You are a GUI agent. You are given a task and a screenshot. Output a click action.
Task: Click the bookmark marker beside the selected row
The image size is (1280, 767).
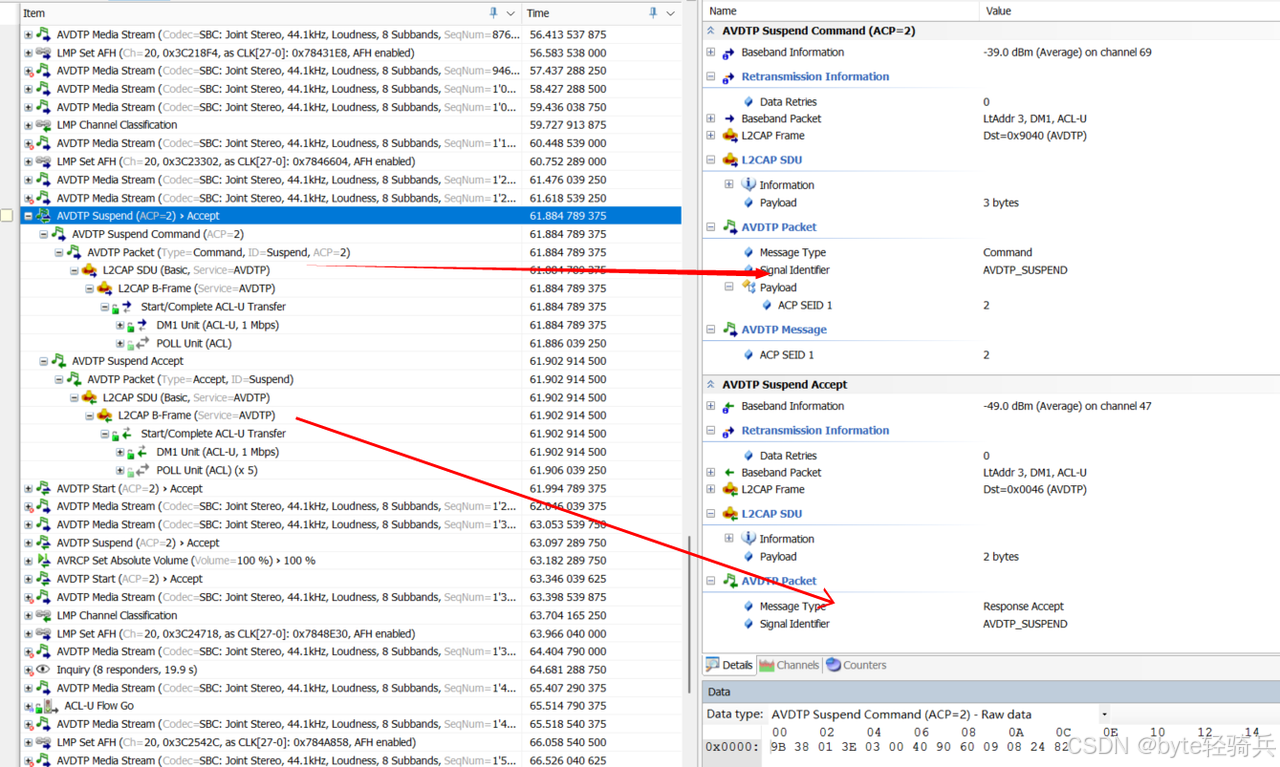click(7, 216)
